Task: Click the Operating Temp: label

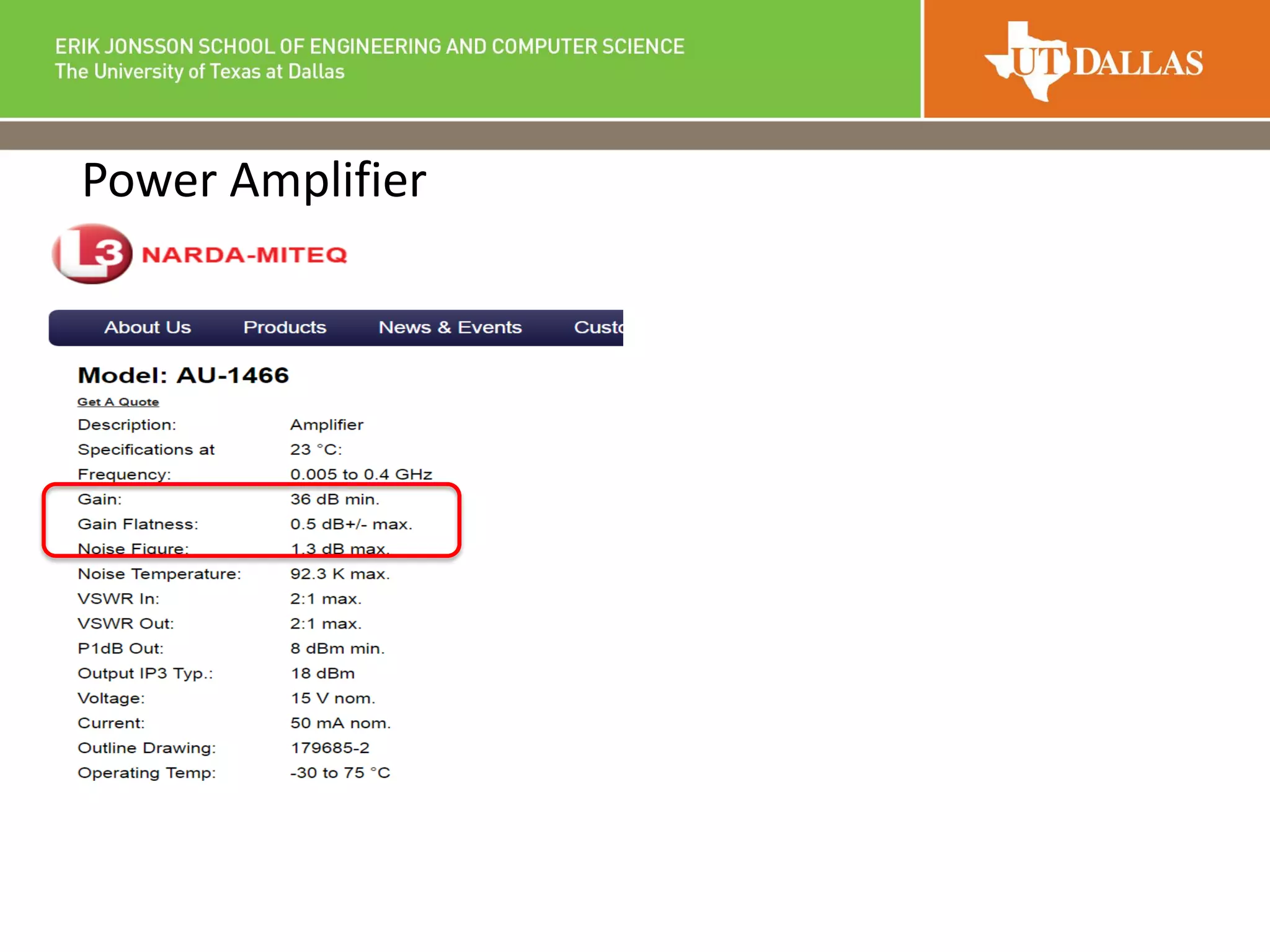Action: click(x=147, y=773)
